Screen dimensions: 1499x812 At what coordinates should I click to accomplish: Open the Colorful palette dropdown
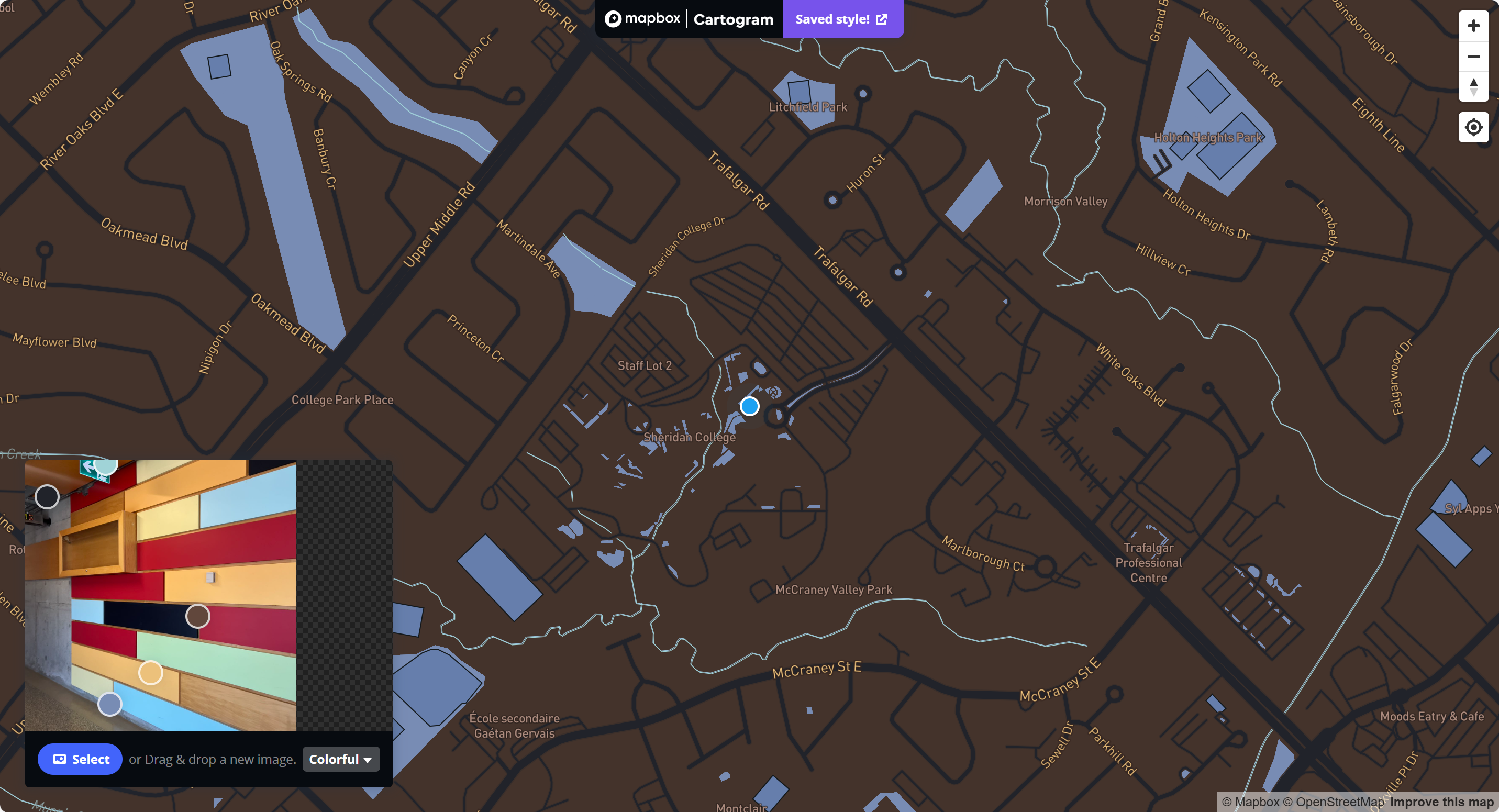[340, 759]
